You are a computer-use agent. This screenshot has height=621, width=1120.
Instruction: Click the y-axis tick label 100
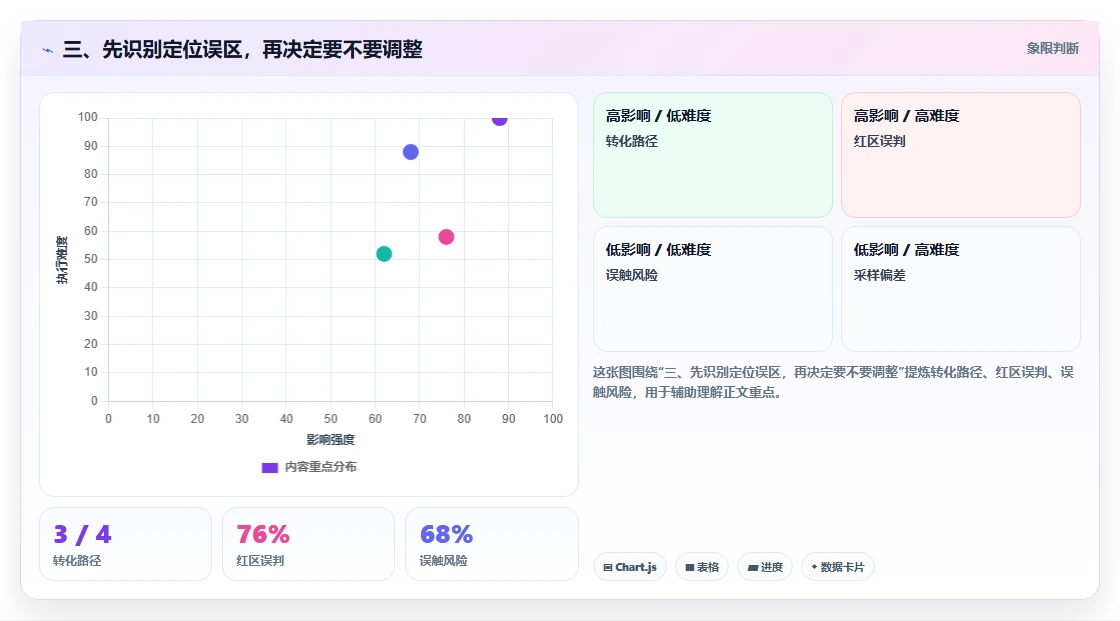click(x=88, y=117)
